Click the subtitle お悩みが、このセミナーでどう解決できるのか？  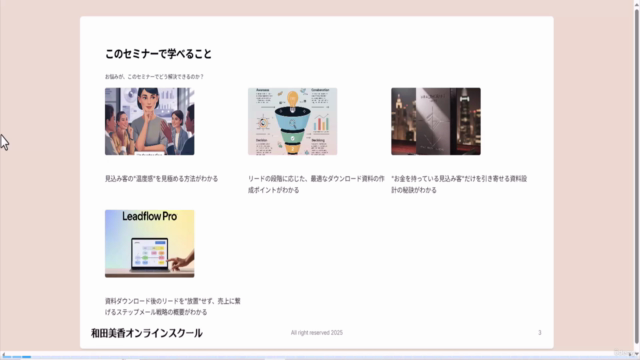154,76
